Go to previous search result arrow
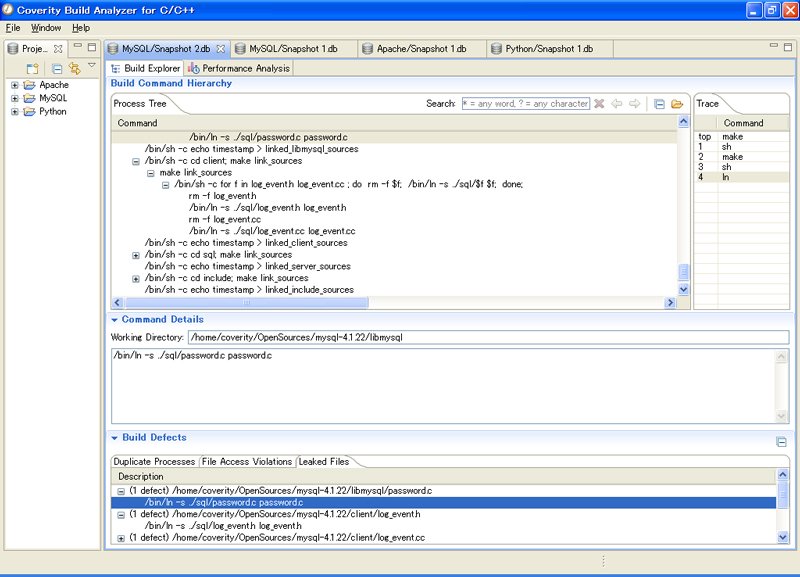 point(617,104)
